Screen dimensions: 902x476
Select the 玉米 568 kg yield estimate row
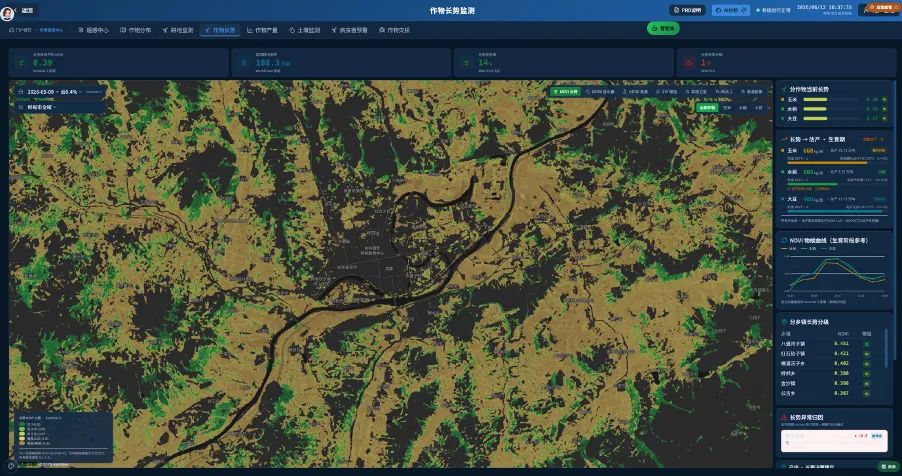coord(835,155)
